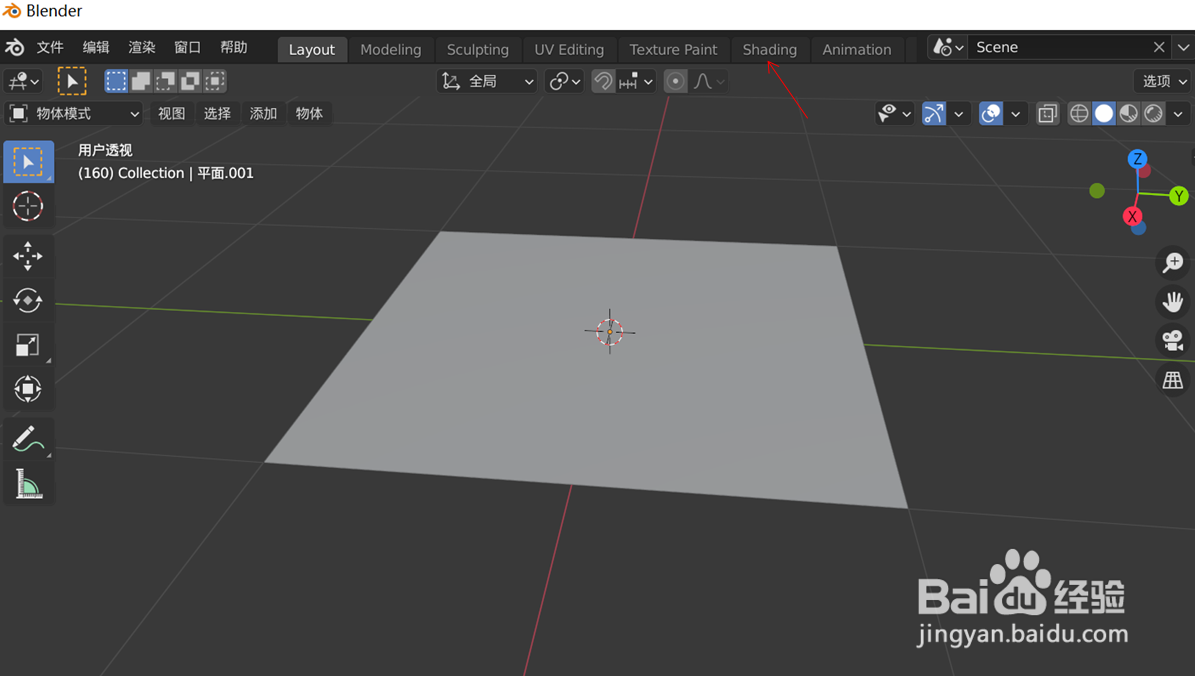Open the 渲染 menu

click(140, 46)
